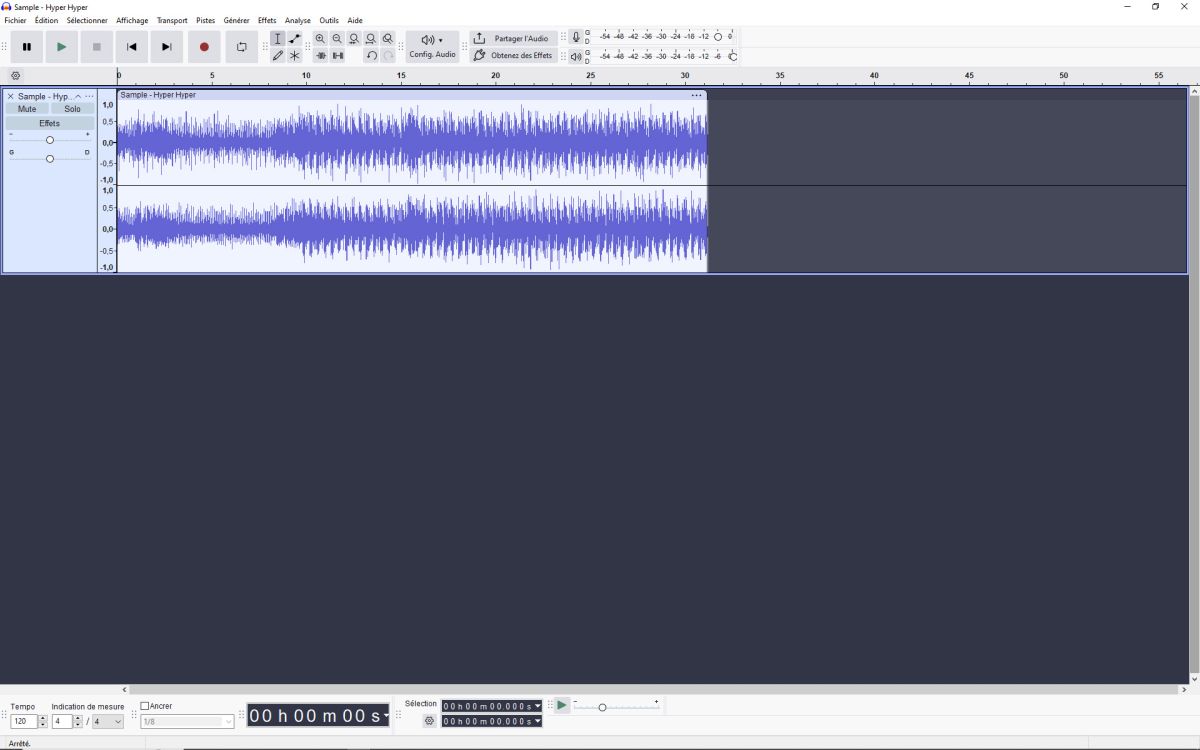This screenshot has width=1200, height=750.
Task: Select the Envelope tool
Action: point(294,39)
